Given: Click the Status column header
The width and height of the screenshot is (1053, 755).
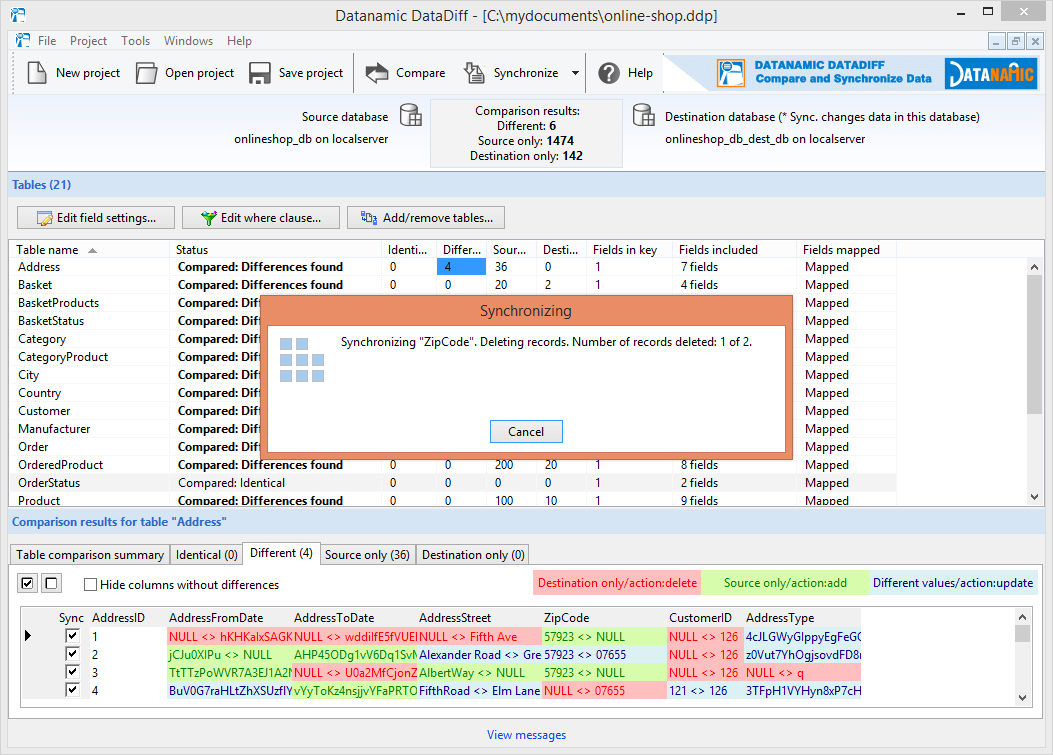Looking at the screenshot, I should (275, 250).
